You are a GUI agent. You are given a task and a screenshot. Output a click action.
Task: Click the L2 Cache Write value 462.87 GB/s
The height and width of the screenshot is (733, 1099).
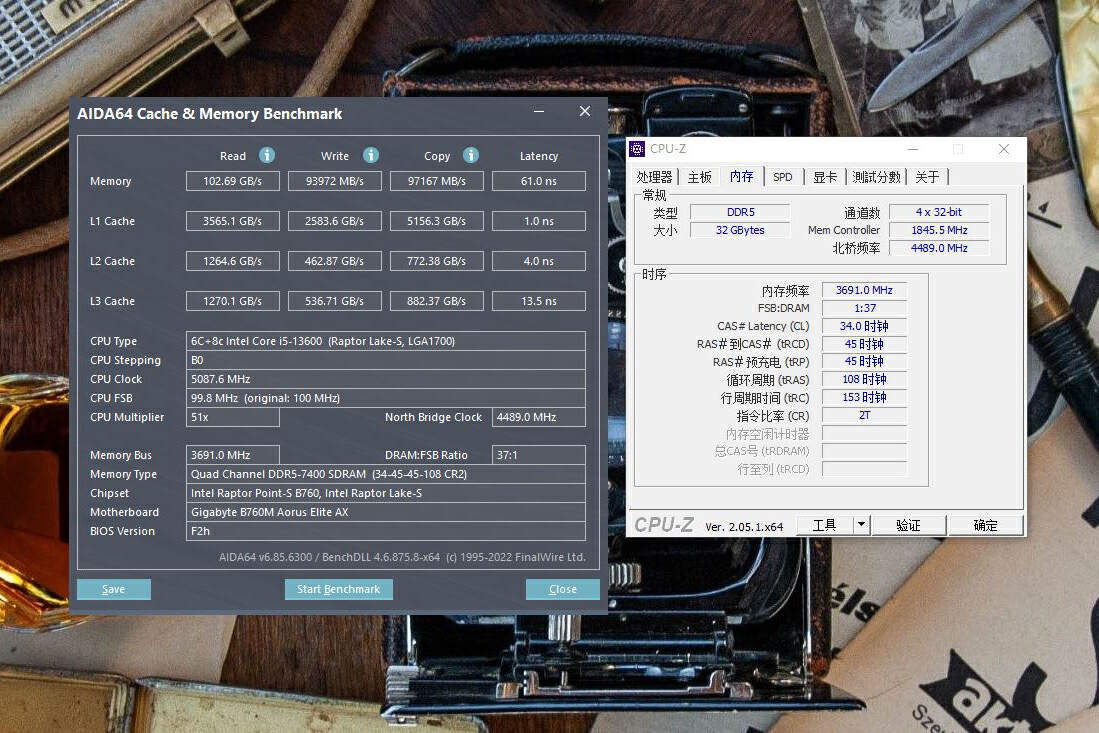[335, 261]
